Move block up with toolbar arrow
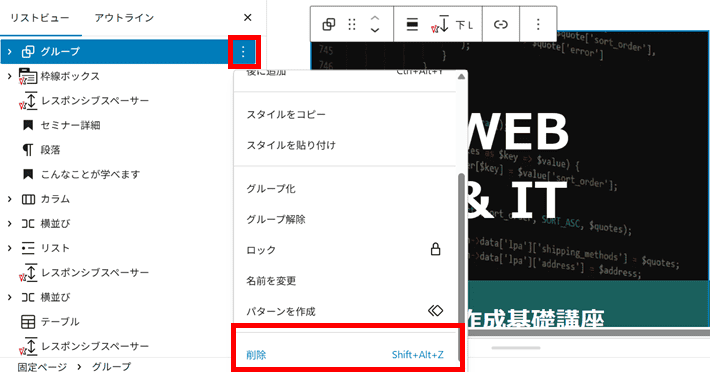The image size is (710, 372). point(374,19)
